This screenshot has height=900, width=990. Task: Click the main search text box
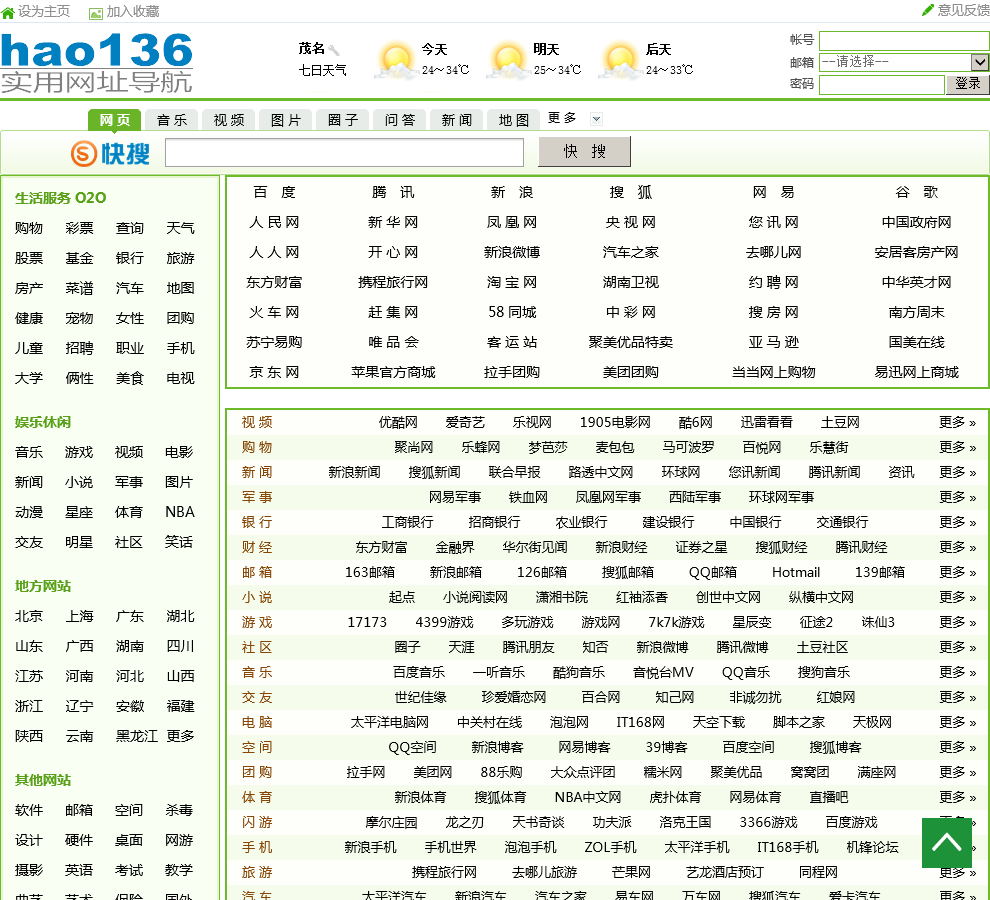344,153
